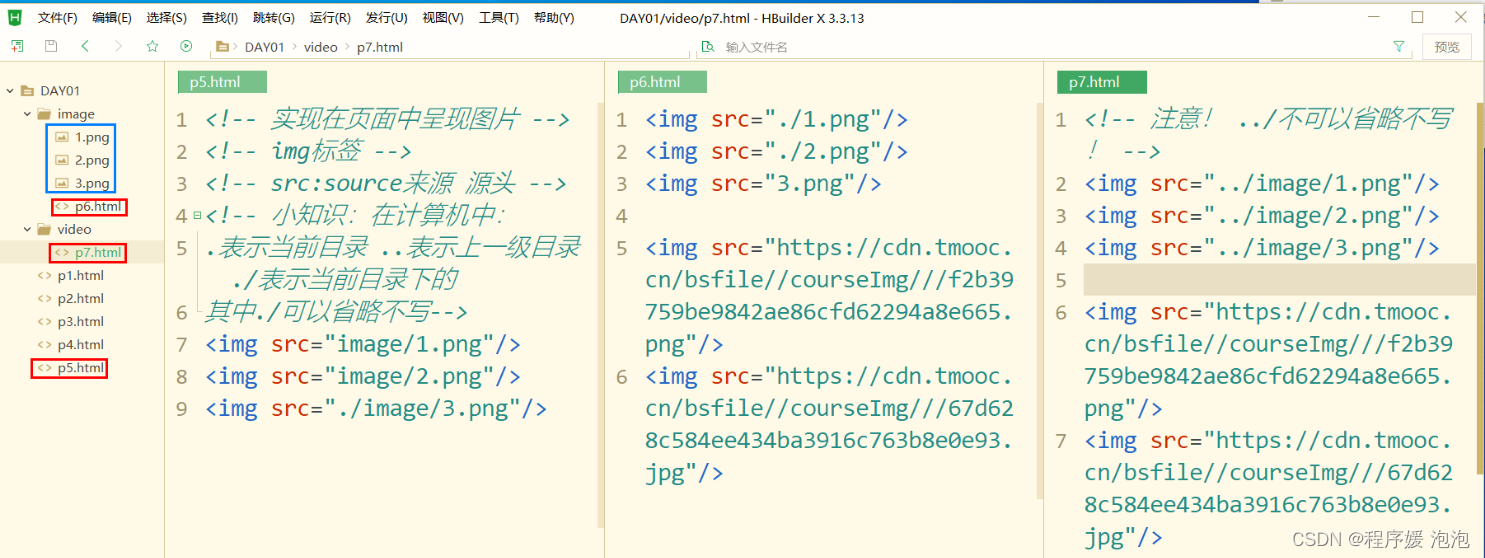Viewport: 1485px width, 558px height.
Task: Click video in the breadcrumb path
Action: (x=321, y=47)
